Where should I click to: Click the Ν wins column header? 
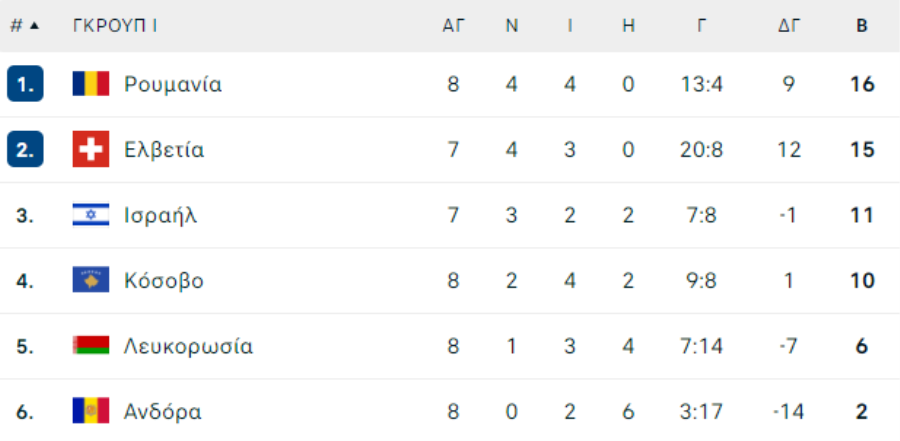511,26
